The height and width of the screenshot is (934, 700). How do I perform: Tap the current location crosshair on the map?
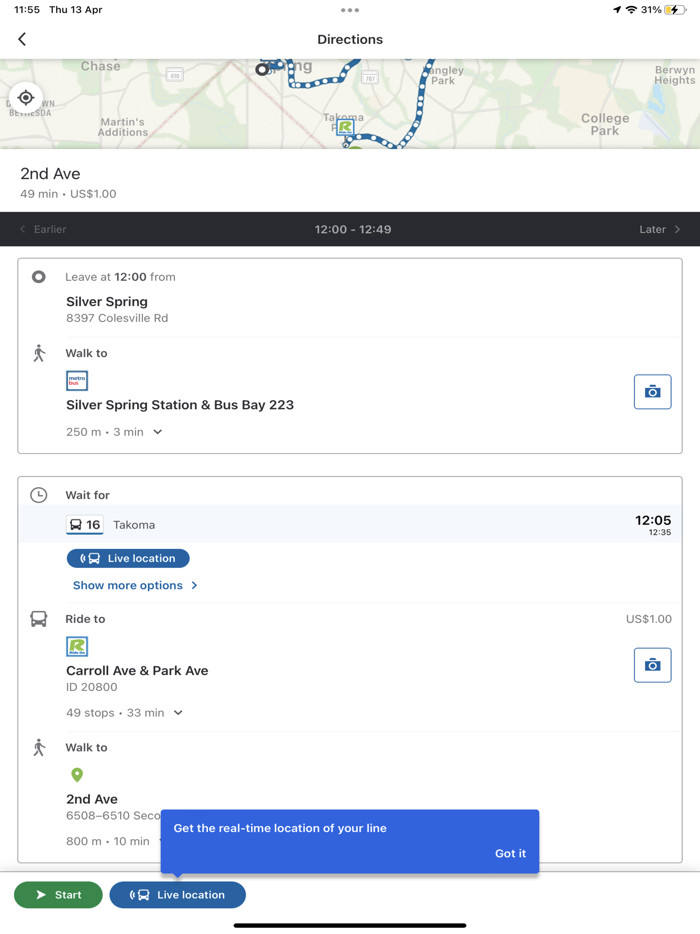(25, 97)
